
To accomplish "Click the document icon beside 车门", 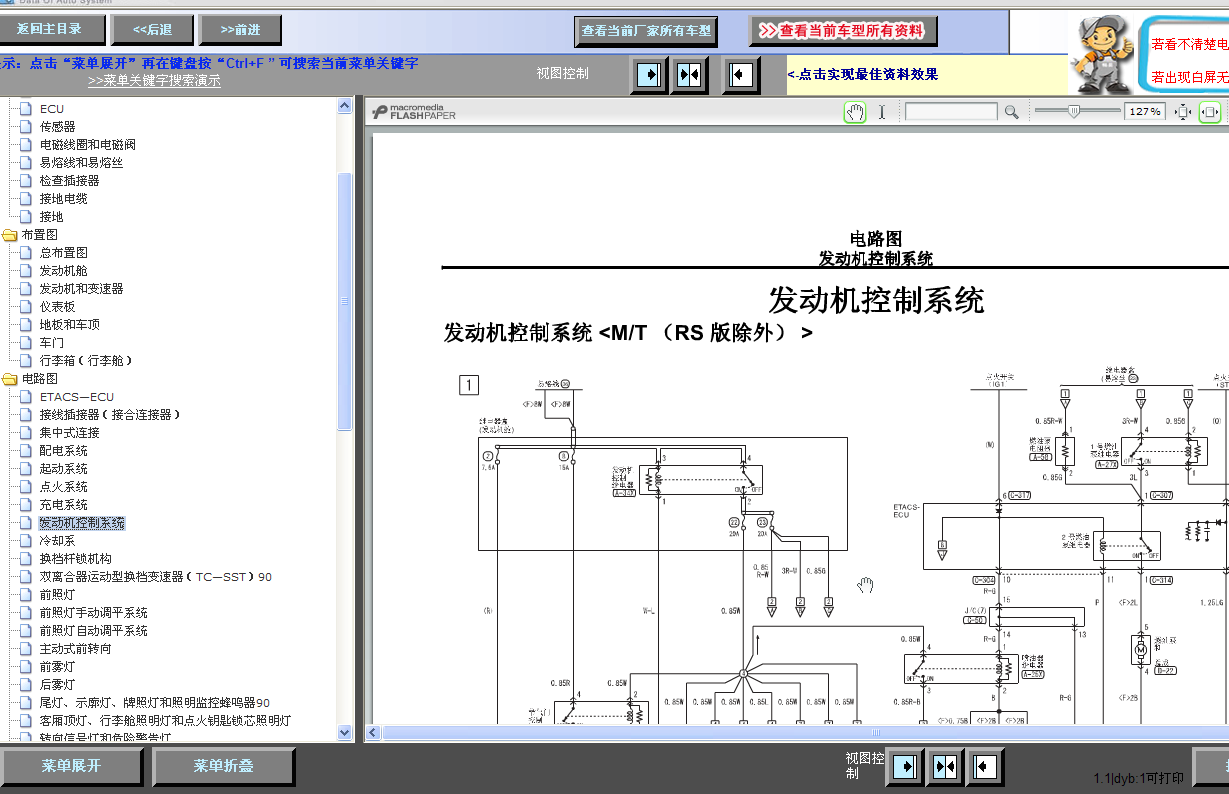I will click(26, 343).
